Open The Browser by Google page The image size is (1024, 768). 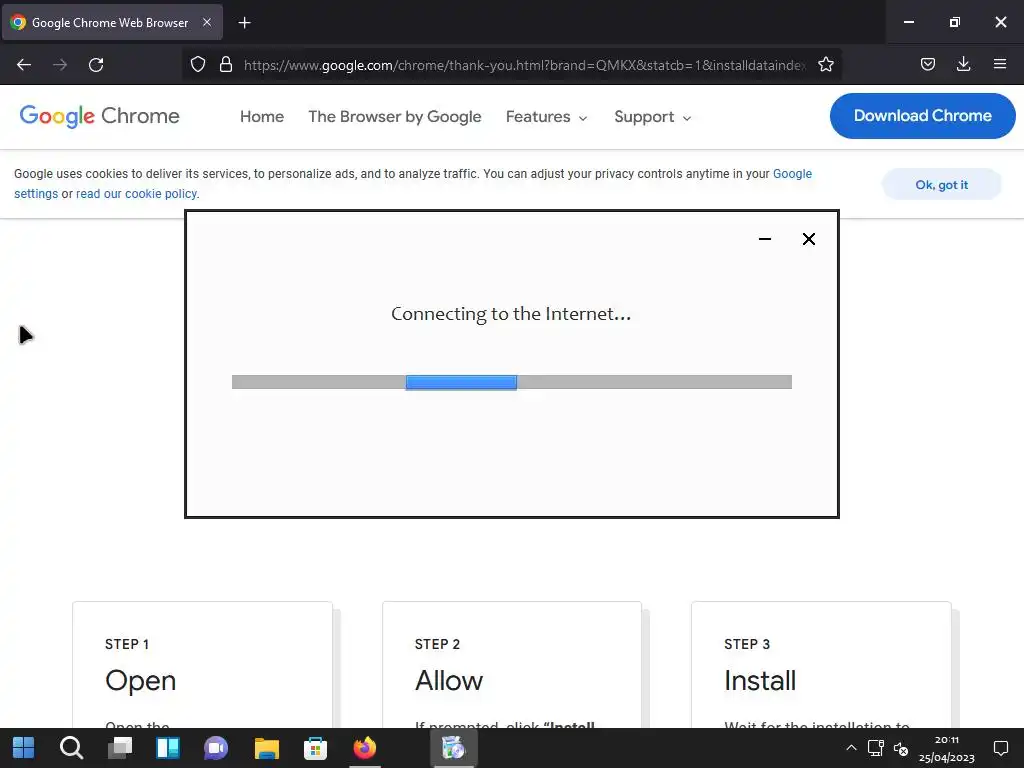click(394, 116)
